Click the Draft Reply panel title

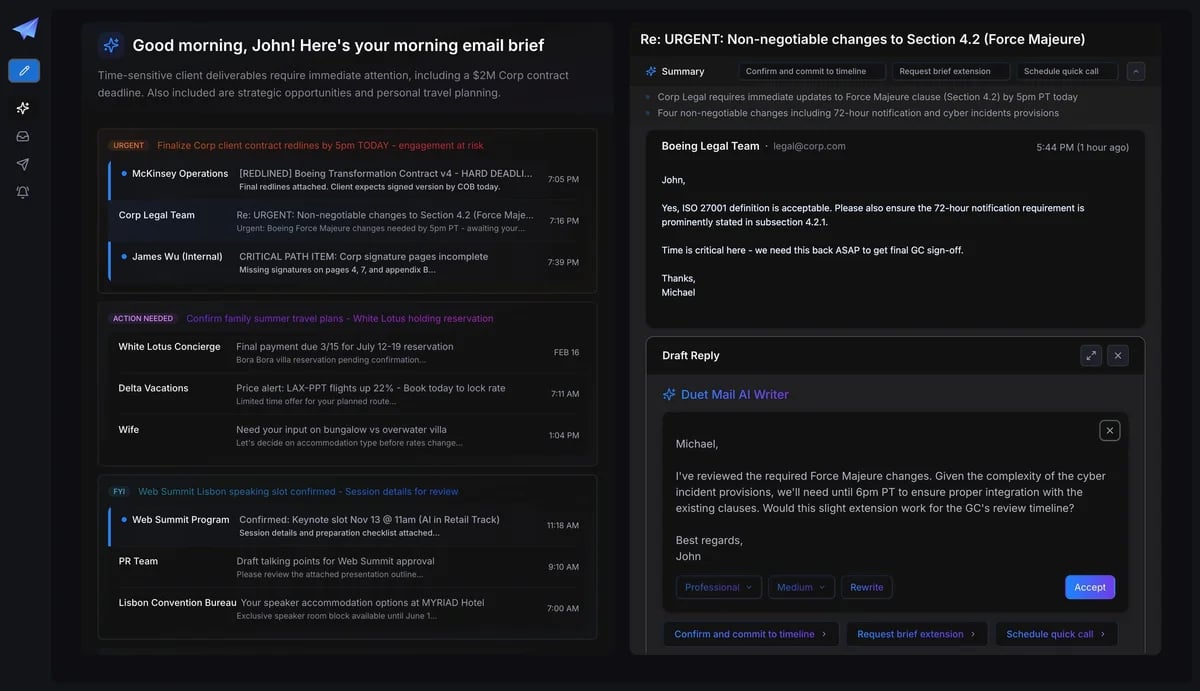point(691,355)
